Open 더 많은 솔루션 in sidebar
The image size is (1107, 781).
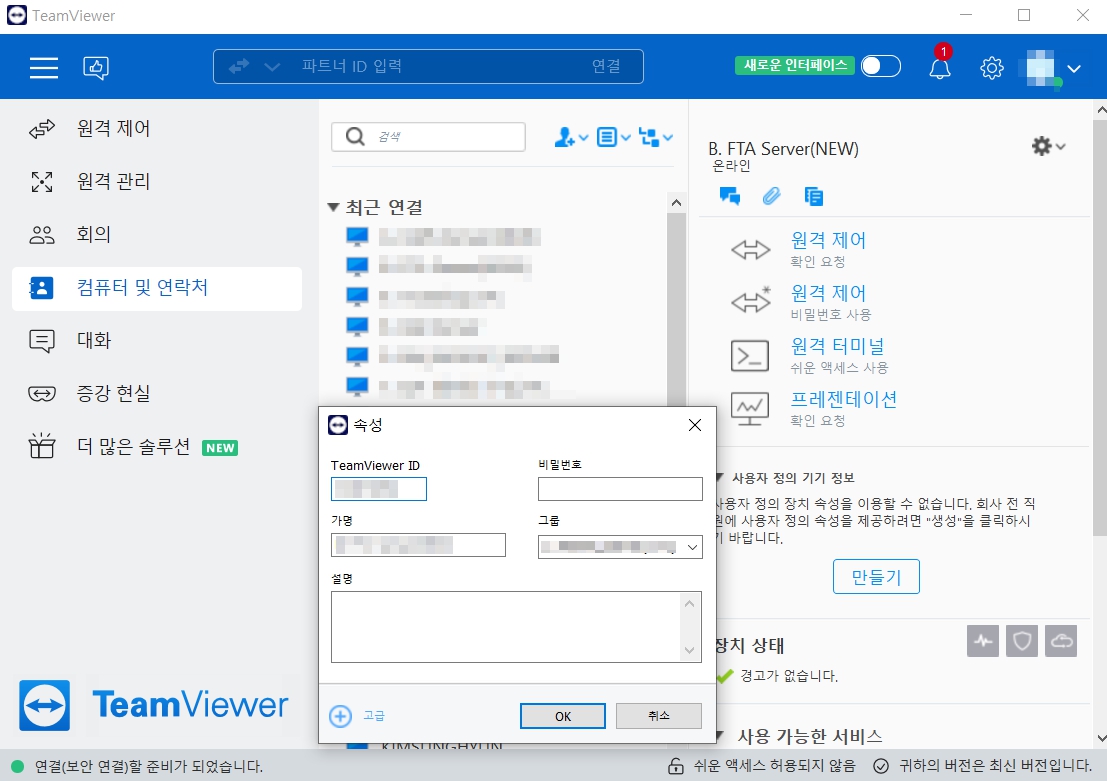pyautogui.click(x=157, y=446)
